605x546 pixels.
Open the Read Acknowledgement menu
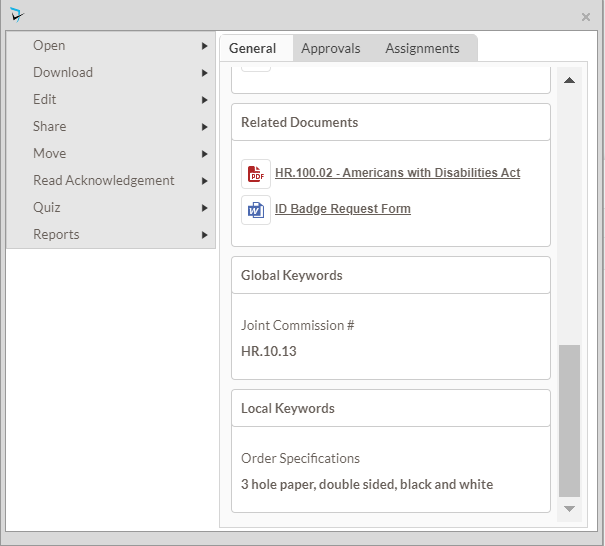click(x=104, y=181)
